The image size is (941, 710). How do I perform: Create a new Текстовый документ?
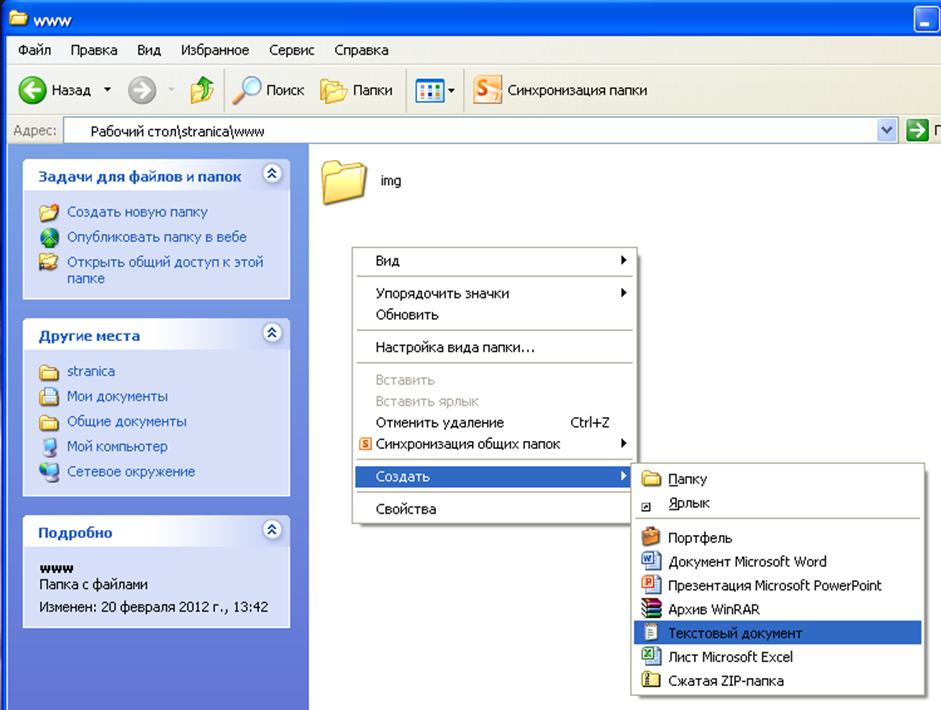tap(778, 633)
